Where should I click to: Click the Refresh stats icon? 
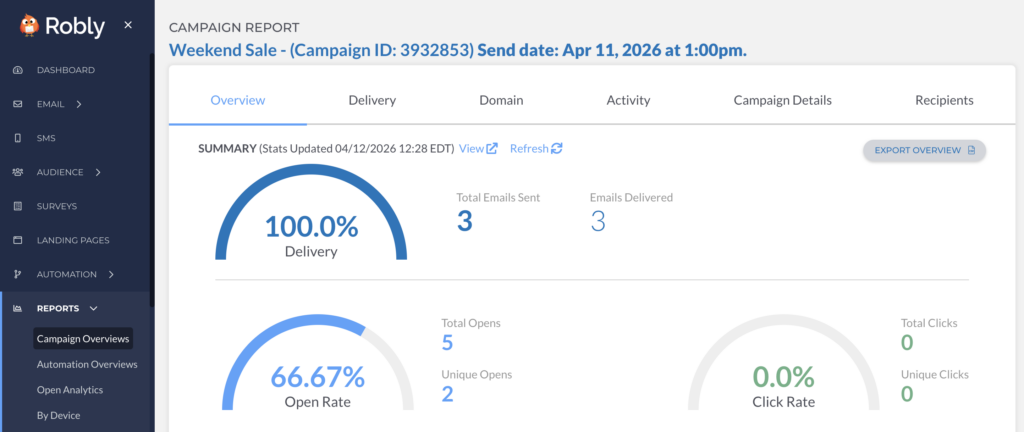tap(556, 149)
